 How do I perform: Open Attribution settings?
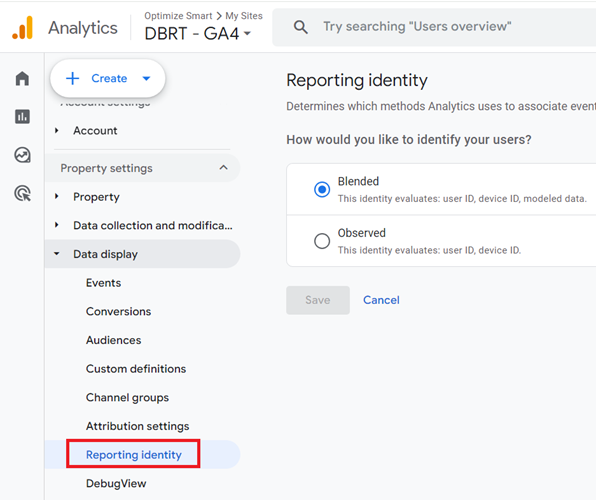pos(137,426)
